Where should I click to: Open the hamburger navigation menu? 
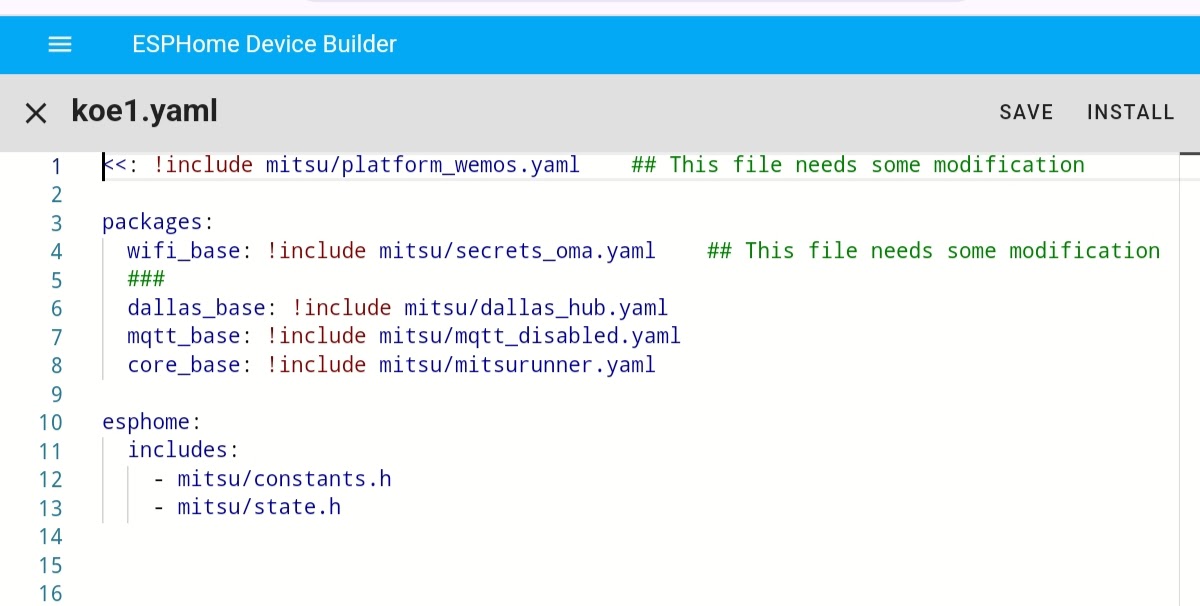click(60, 45)
